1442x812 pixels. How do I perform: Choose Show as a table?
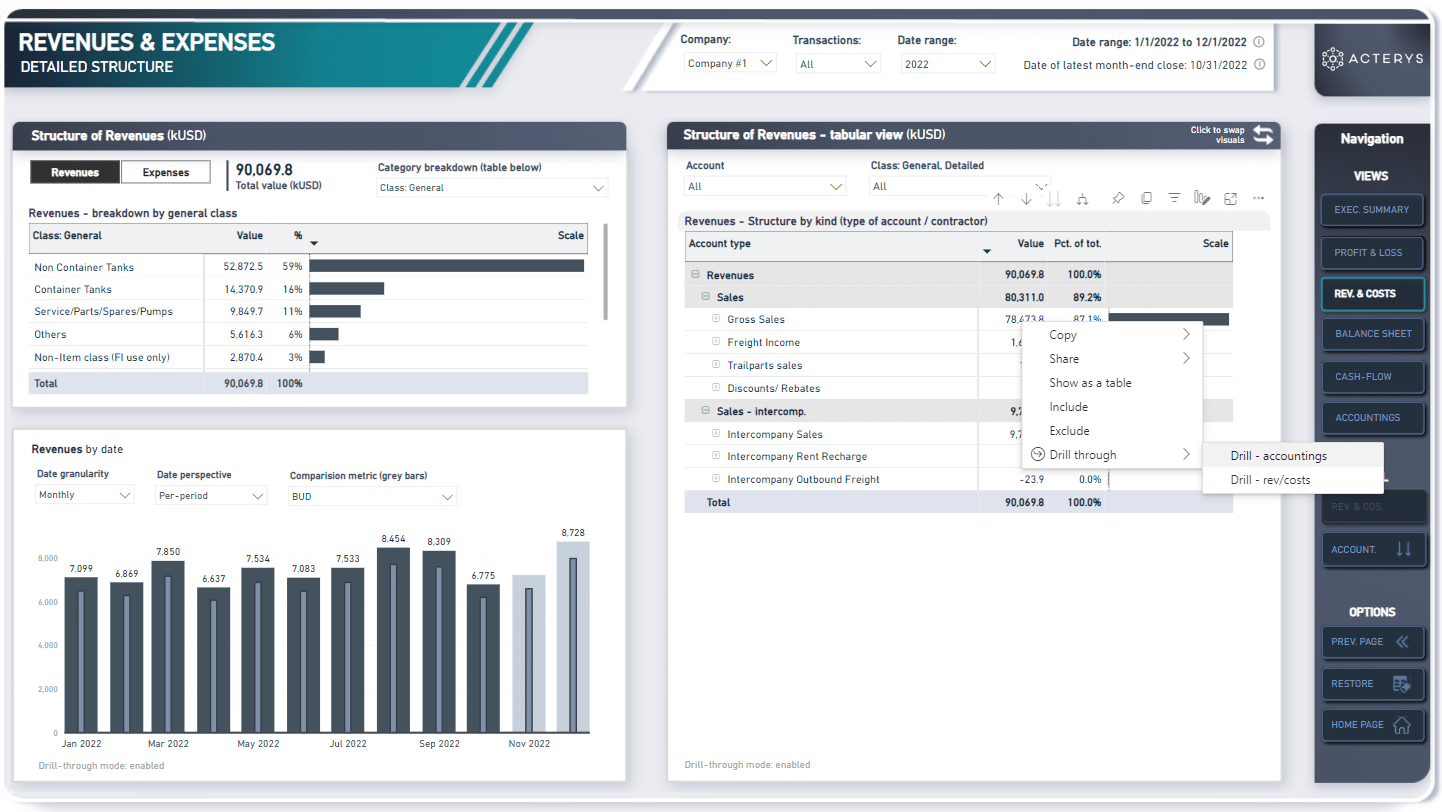click(1112, 383)
